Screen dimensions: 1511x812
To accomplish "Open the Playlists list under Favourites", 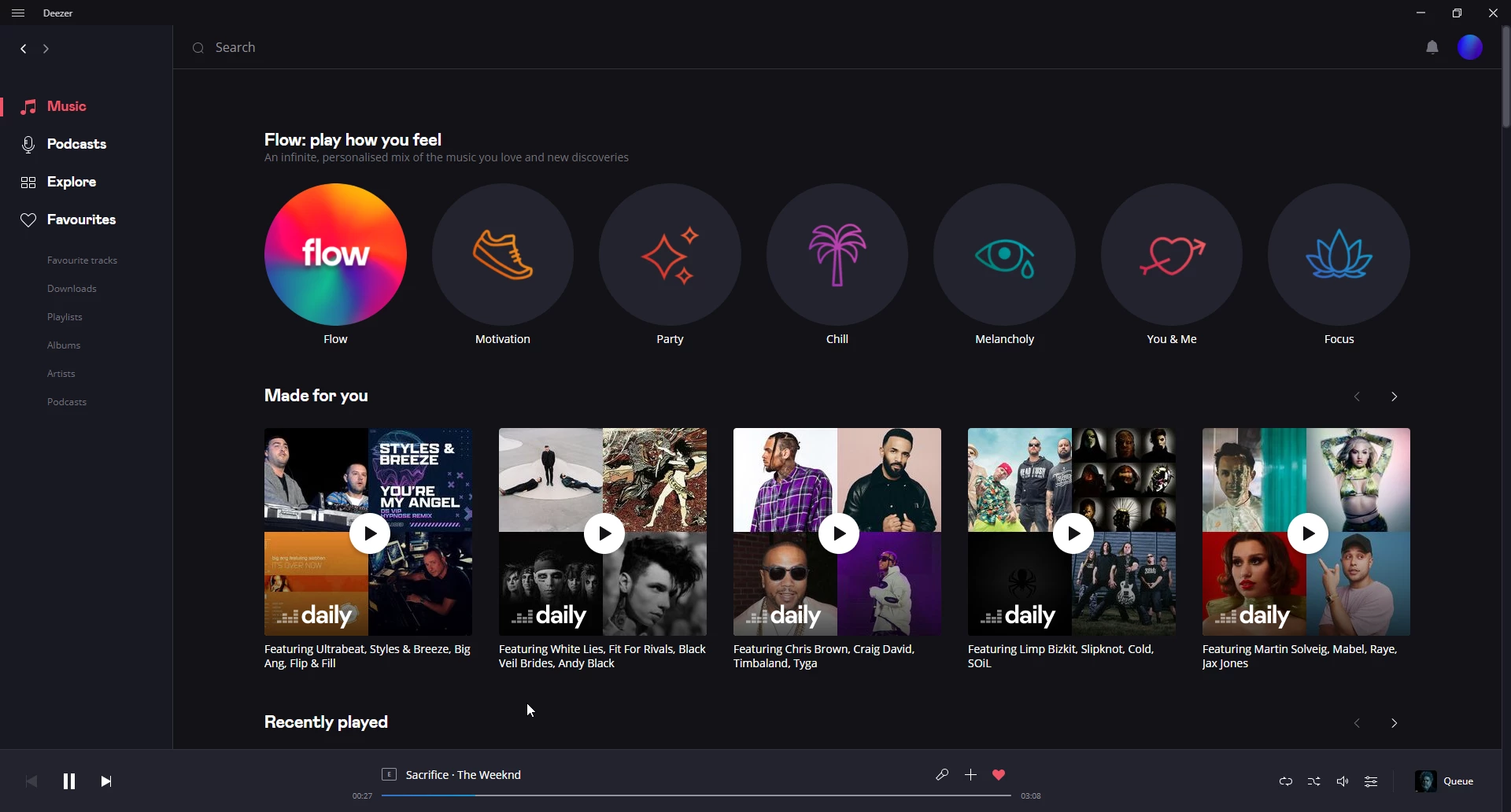I will pyautogui.click(x=65, y=316).
